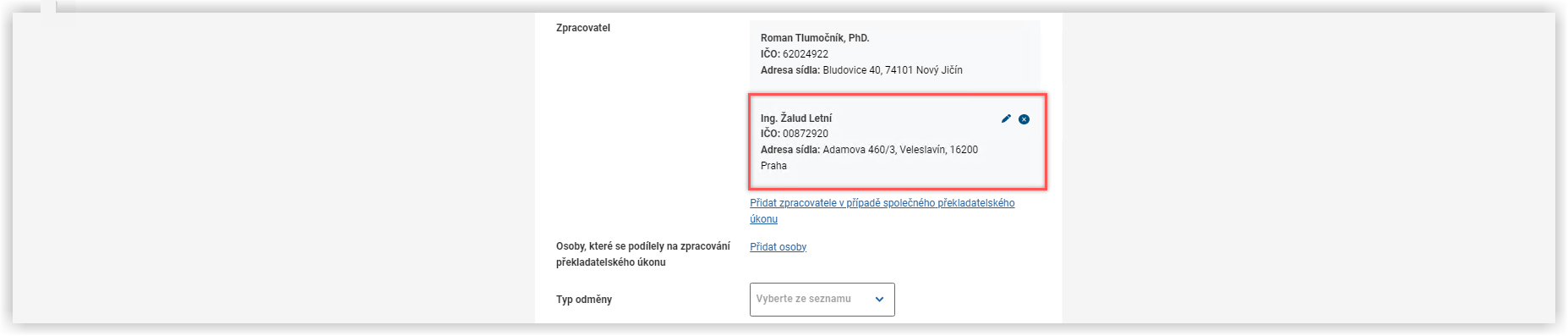Click the Zpracovatel field label
1568x336 pixels.
[583, 28]
